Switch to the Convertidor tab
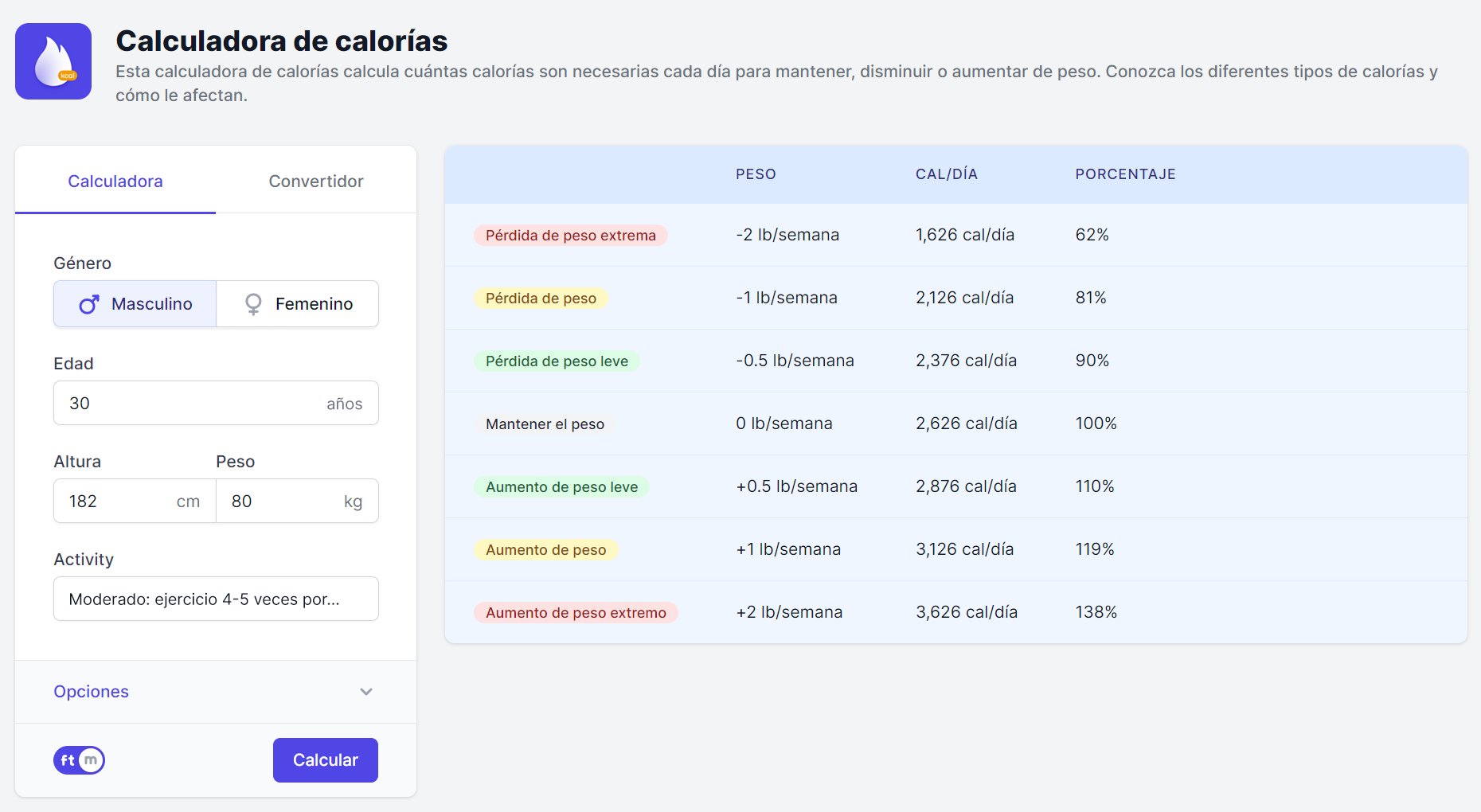1481x812 pixels. pyautogui.click(x=316, y=182)
